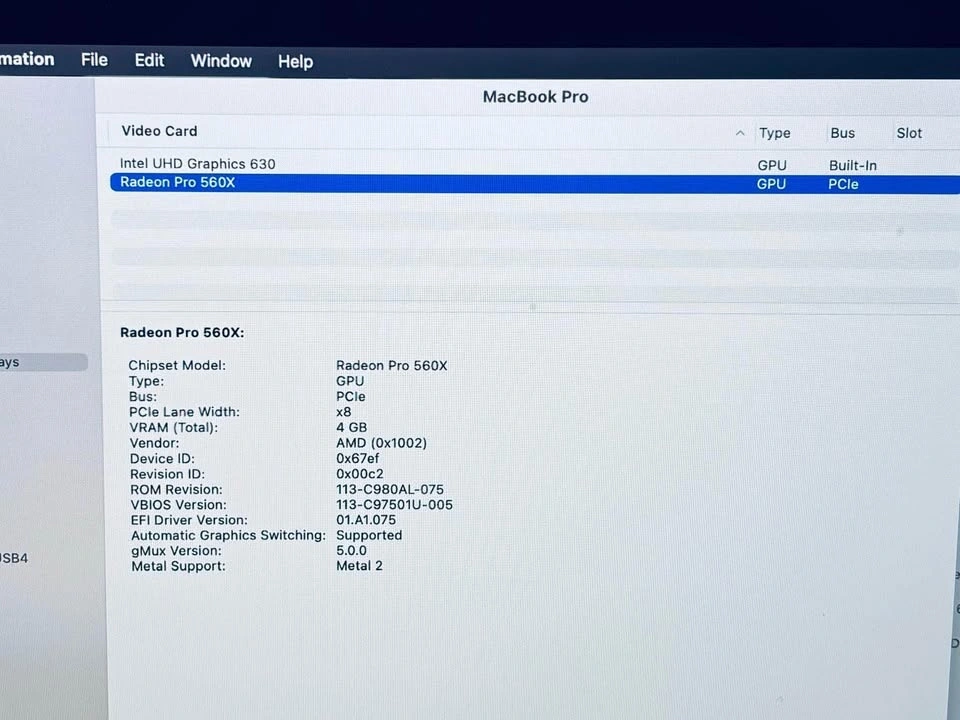The width and height of the screenshot is (960, 720).
Task: Open the System Information app menu
Action: pos(27,59)
